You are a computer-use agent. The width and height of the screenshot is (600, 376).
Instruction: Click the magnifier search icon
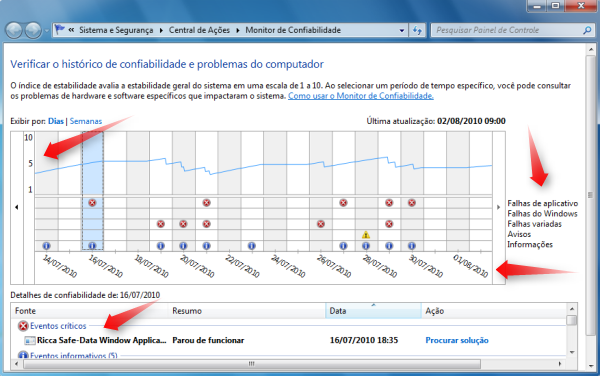click(x=587, y=30)
